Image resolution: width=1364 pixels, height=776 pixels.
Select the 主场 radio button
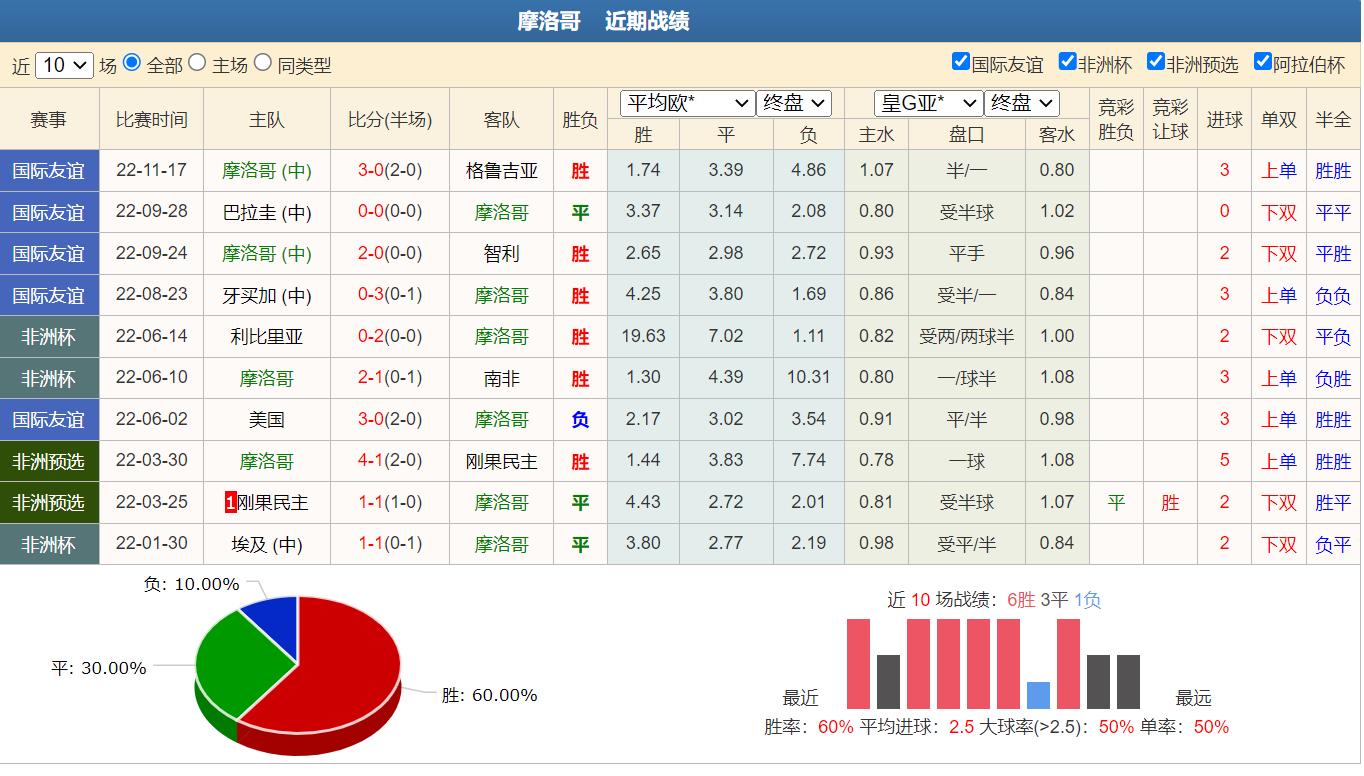pyautogui.click(x=197, y=63)
